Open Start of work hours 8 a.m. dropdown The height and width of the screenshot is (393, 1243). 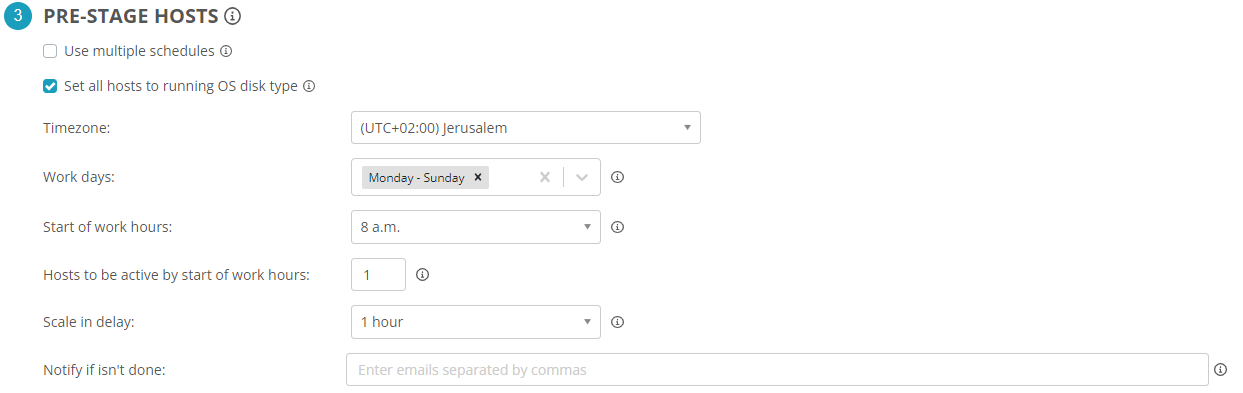[x=476, y=227]
